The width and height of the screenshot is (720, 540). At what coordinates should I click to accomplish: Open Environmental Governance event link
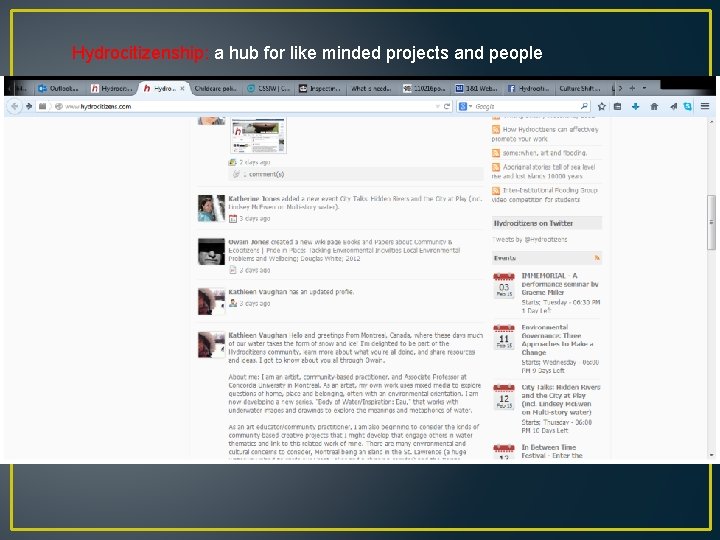pyautogui.click(x=557, y=340)
